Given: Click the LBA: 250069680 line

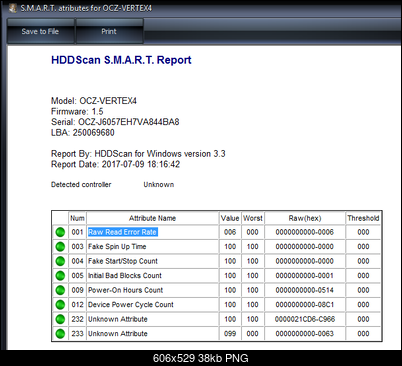Looking at the screenshot, I should [83, 133].
